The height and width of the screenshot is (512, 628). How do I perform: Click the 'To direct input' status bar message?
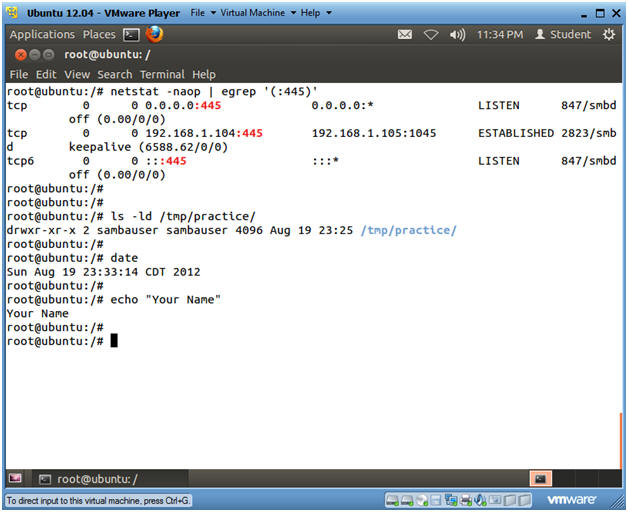tap(98, 500)
